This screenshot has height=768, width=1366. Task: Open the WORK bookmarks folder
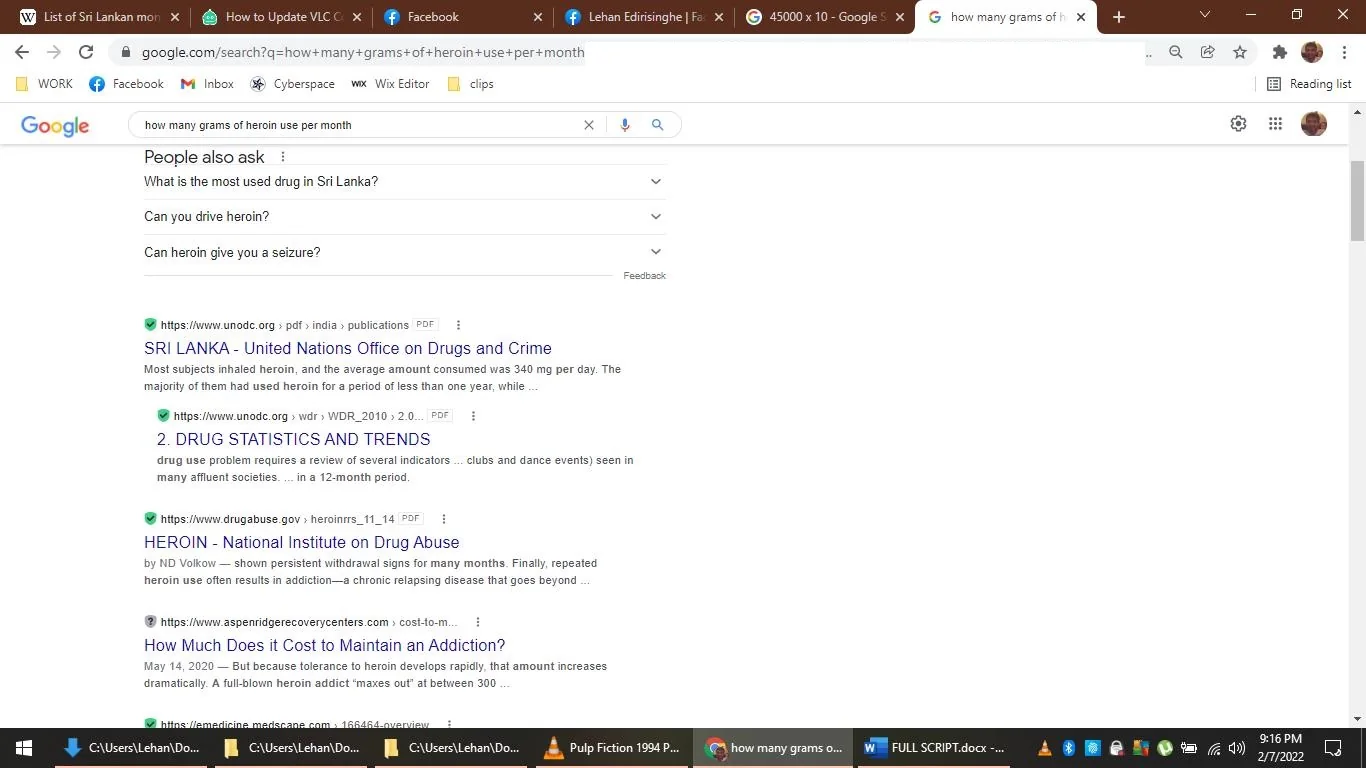[x=45, y=84]
